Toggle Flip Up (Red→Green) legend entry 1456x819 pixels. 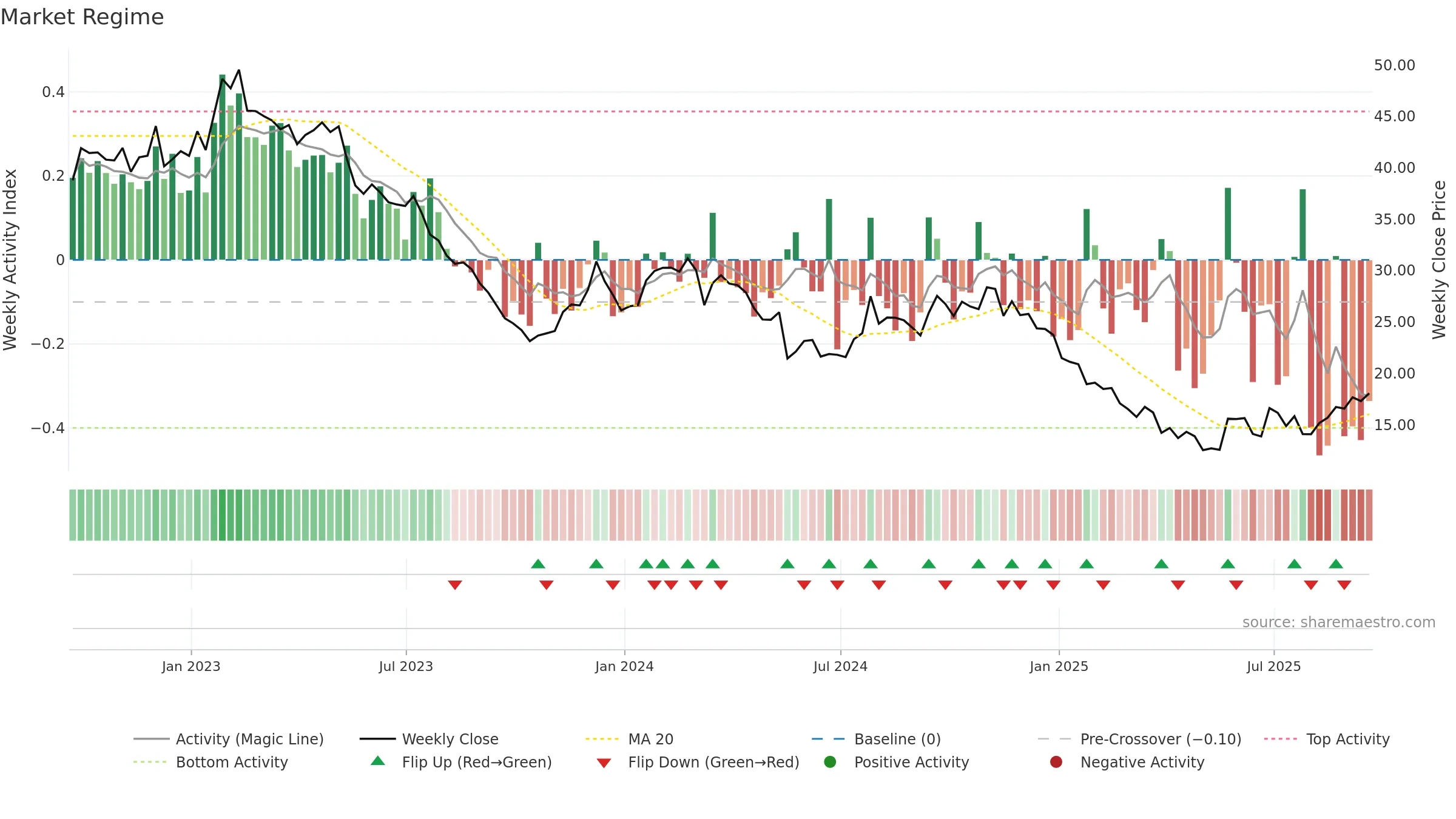tap(461, 762)
